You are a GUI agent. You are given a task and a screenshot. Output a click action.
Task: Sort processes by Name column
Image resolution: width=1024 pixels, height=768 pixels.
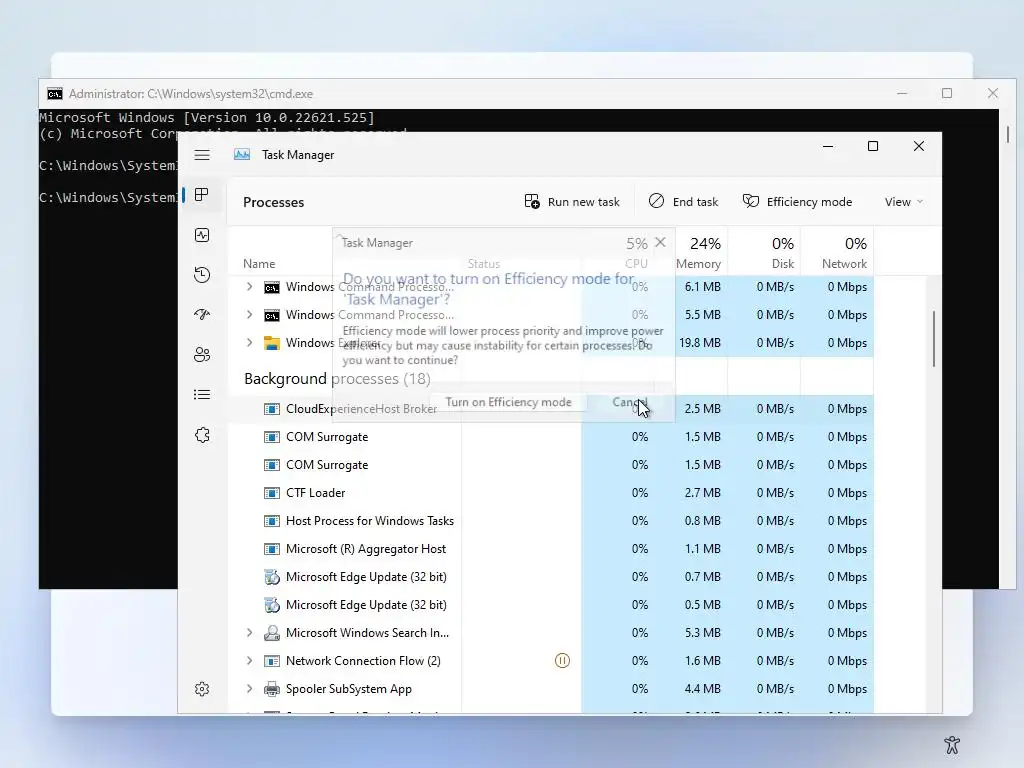[259, 264]
